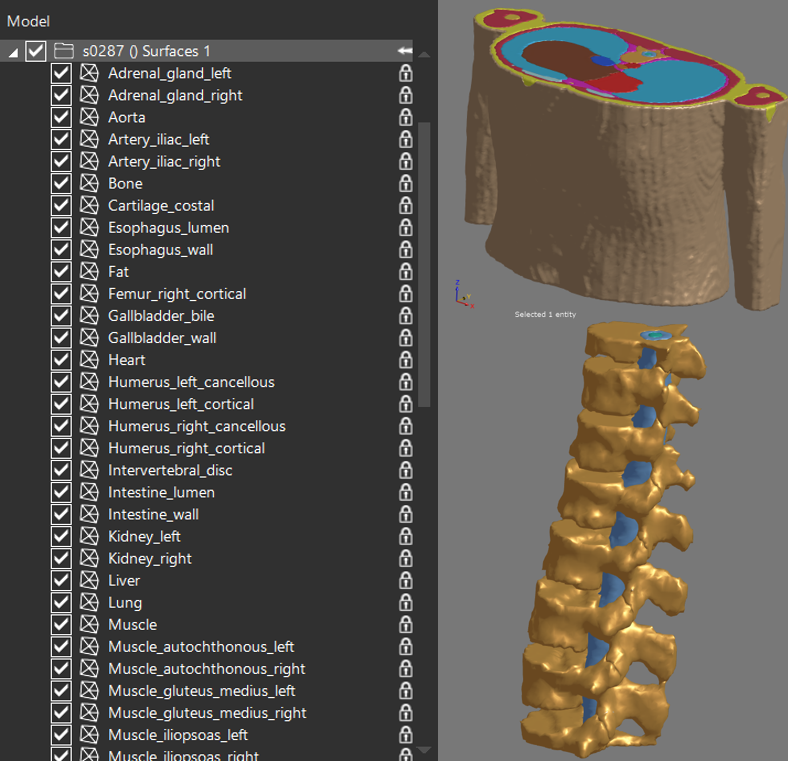Uncheck the Fat surface checkbox
Screen dimensions: 788x761
point(61,272)
